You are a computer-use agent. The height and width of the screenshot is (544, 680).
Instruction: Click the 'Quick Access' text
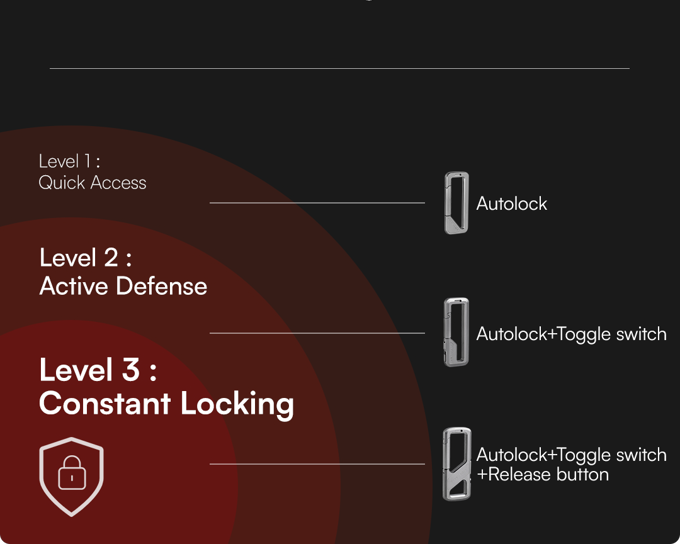(x=92, y=183)
